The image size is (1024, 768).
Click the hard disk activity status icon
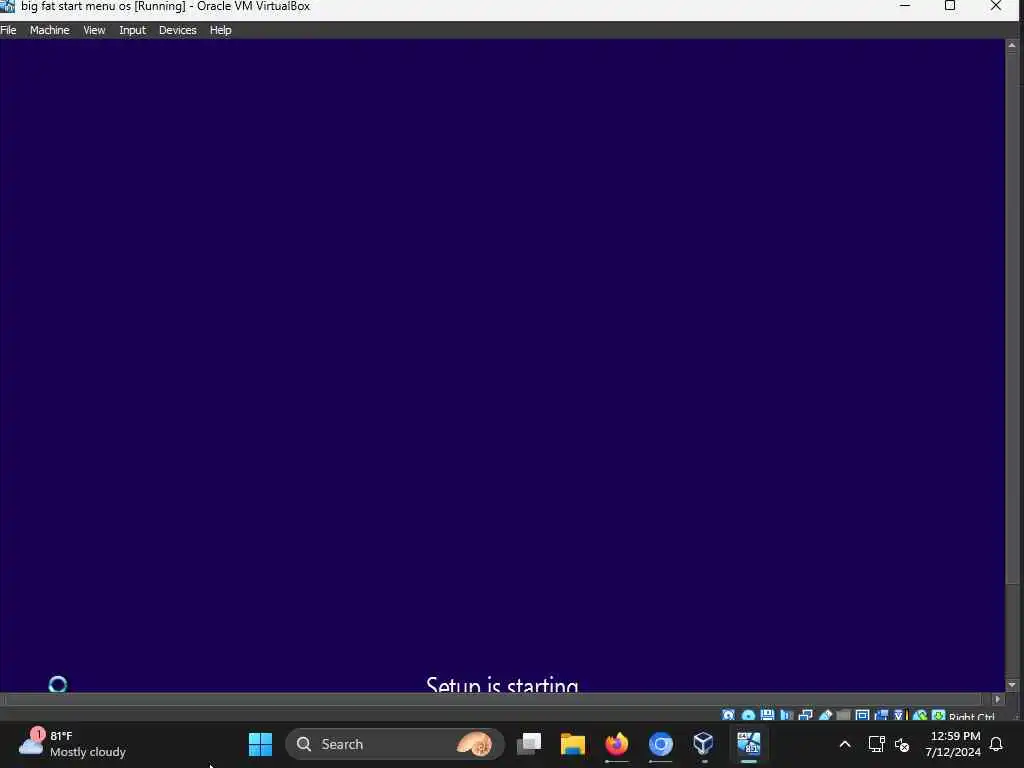[x=728, y=715]
